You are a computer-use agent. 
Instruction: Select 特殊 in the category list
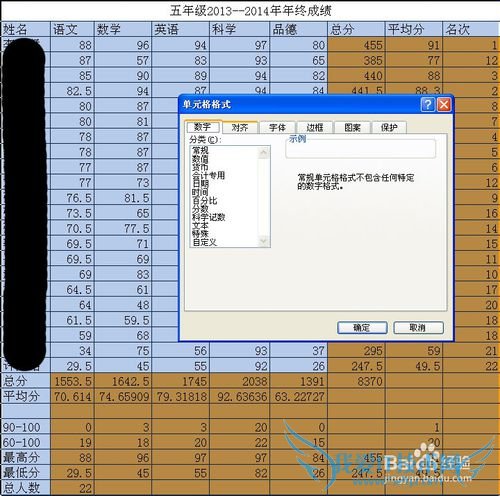[200, 234]
